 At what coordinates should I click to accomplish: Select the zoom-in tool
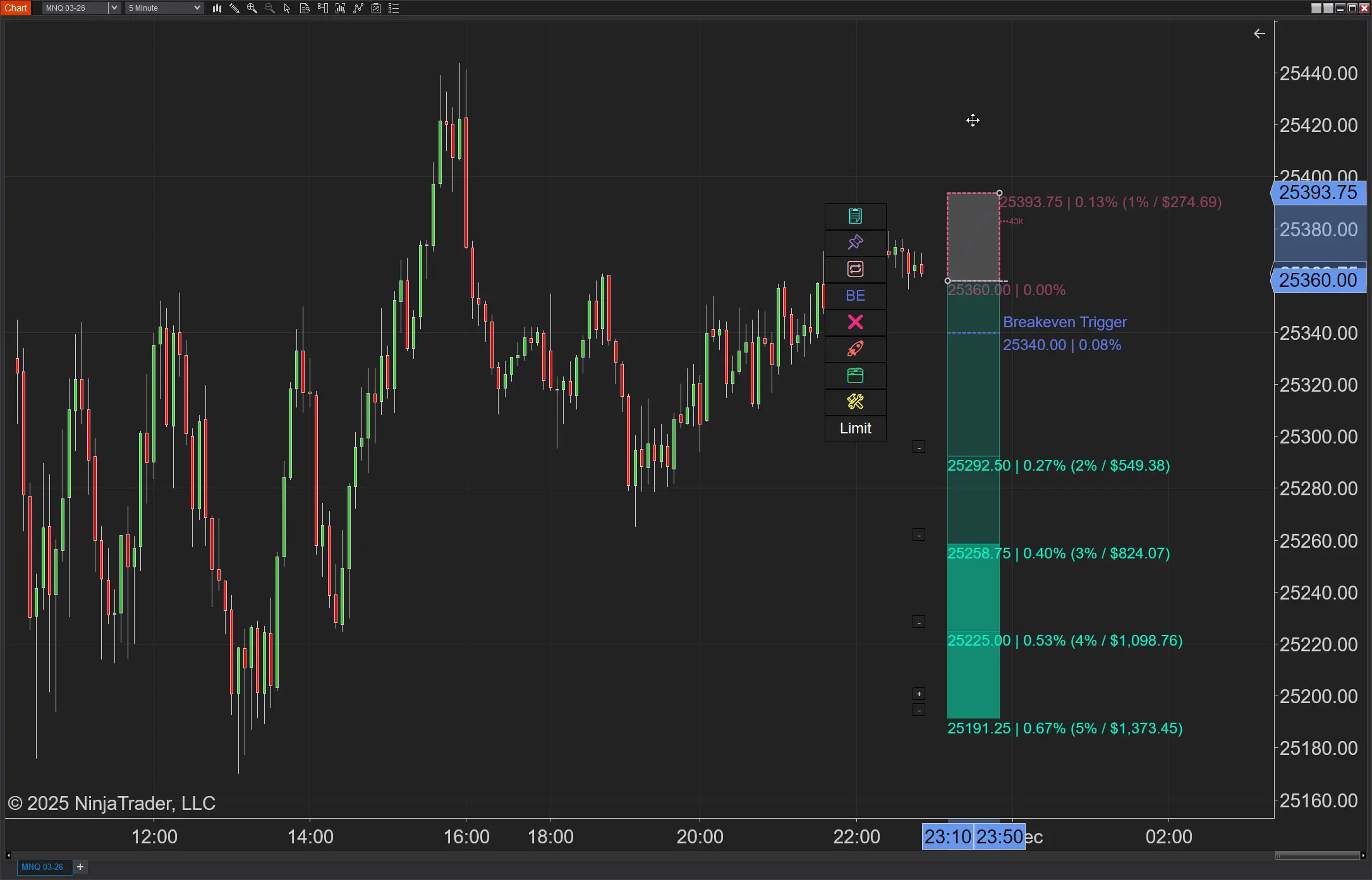click(252, 8)
